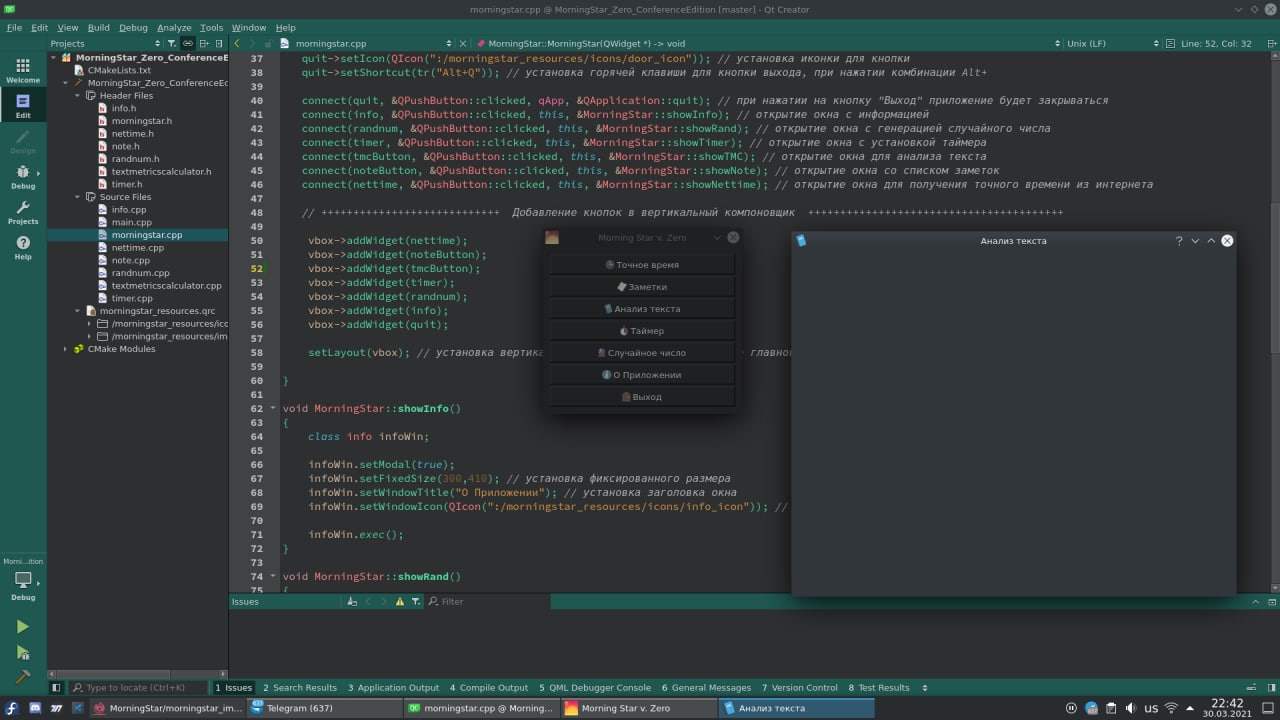Screen dimensions: 1280x720
Task: Toggle show warnings icon in Issues
Action: point(400,602)
